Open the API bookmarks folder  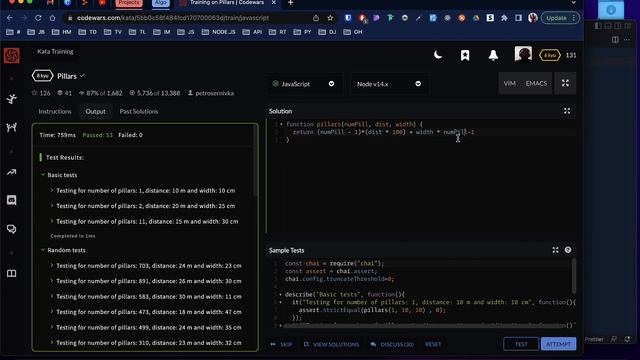point(253,32)
